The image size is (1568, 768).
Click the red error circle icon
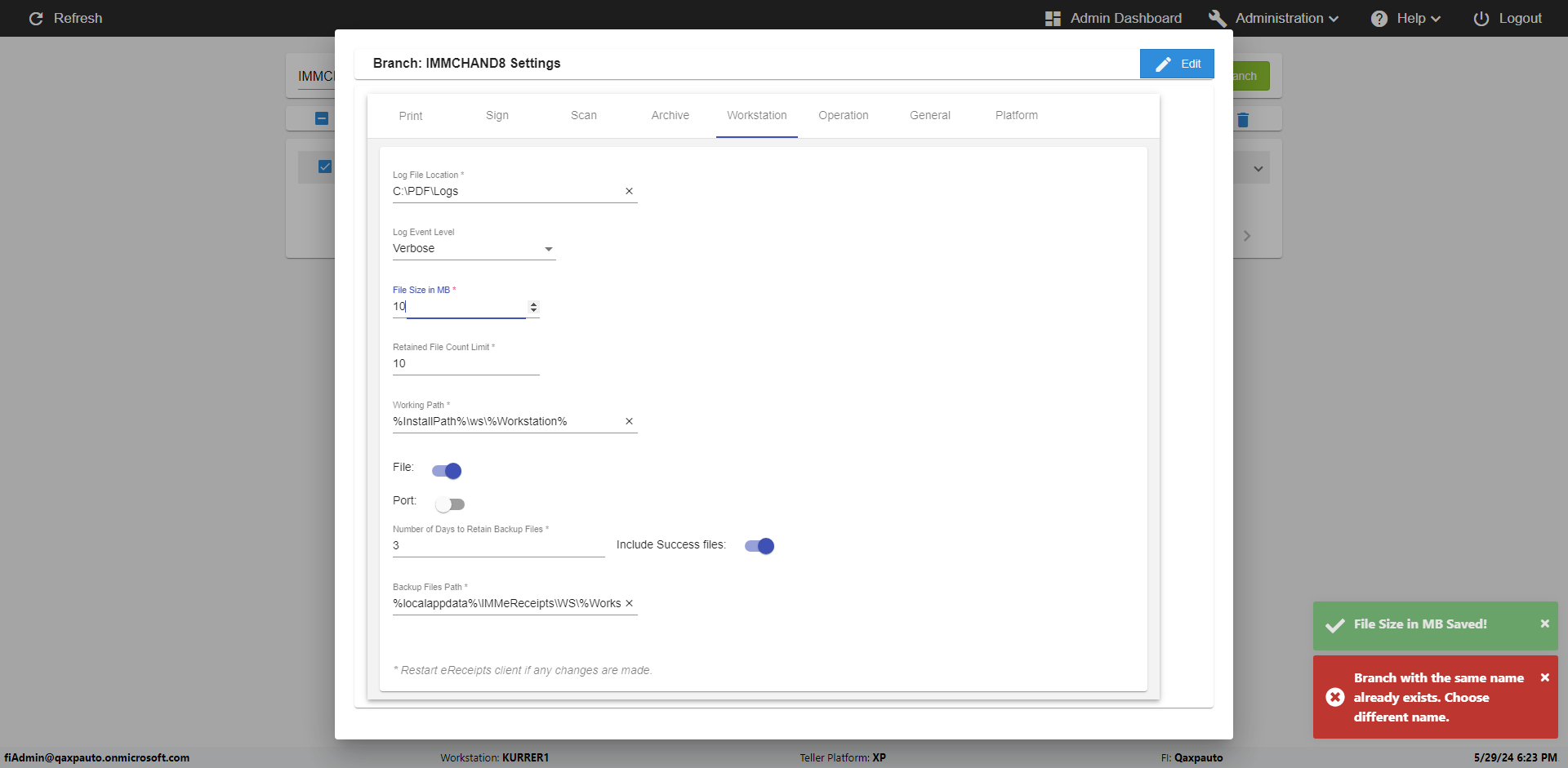coord(1335,697)
